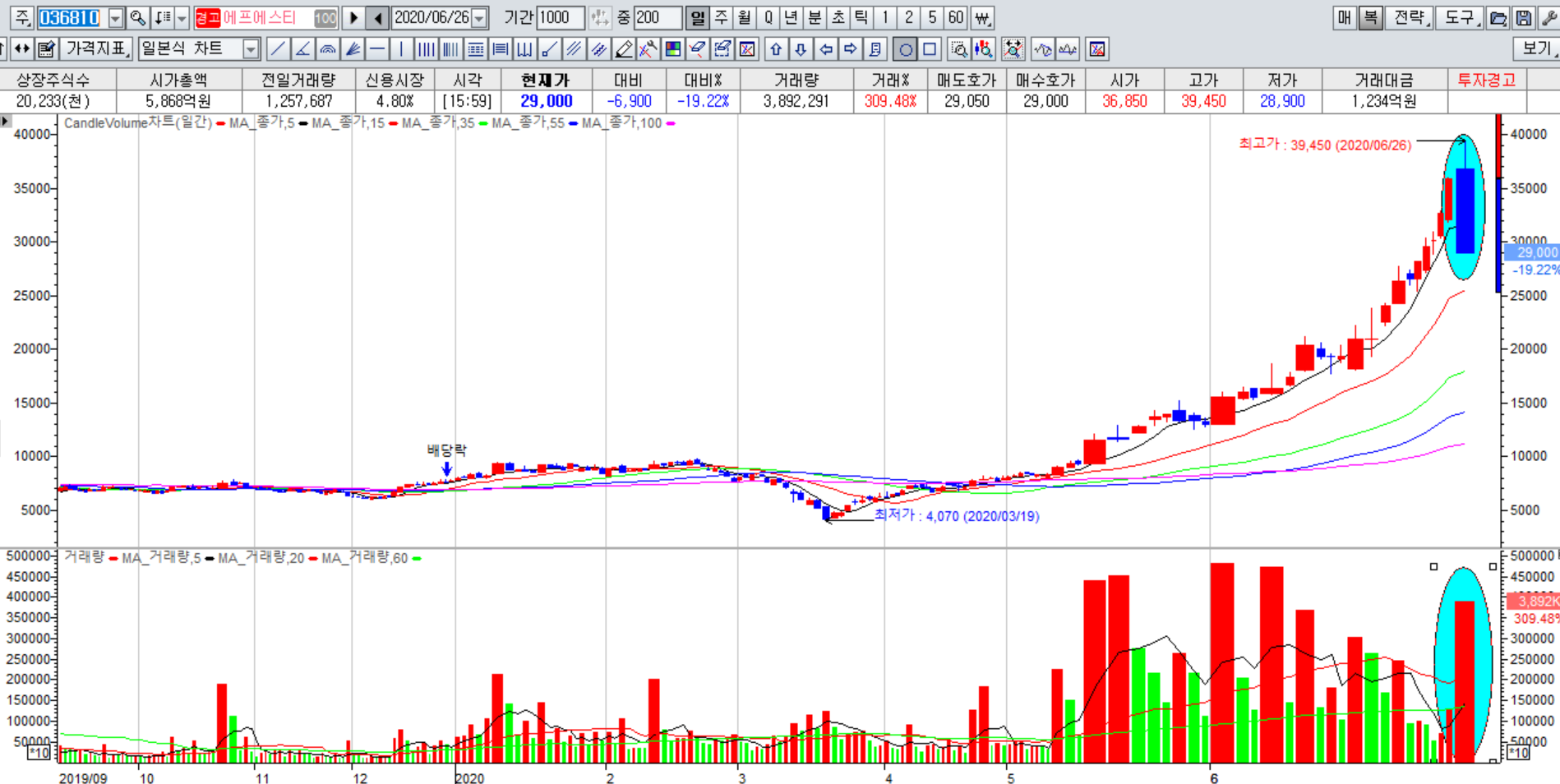Select the horizontal line tool
Viewport: 1560px width, 784px height.
pyautogui.click(x=377, y=49)
